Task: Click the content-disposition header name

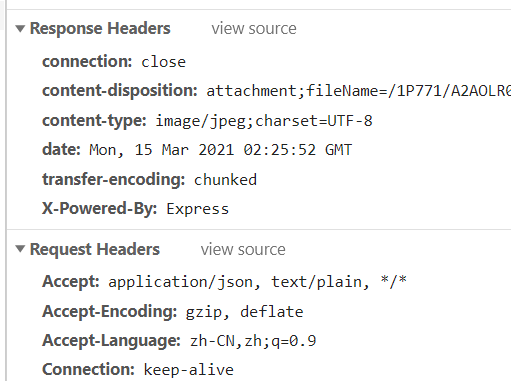Action: point(120,91)
